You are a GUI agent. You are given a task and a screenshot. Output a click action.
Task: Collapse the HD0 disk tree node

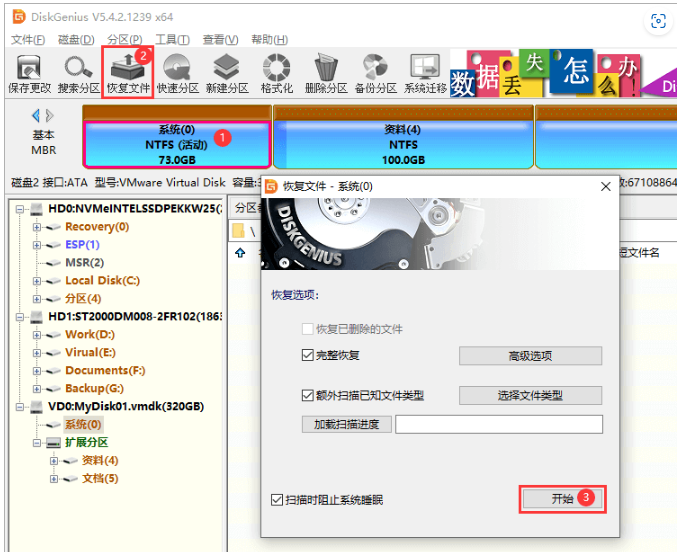tap(19, 209)
